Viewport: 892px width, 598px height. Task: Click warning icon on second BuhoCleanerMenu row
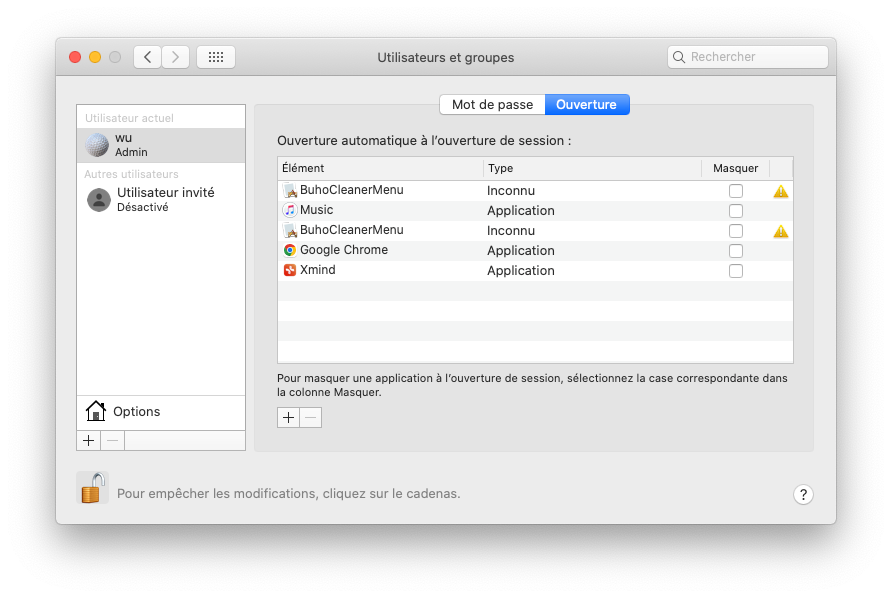(x=780, y=231)
